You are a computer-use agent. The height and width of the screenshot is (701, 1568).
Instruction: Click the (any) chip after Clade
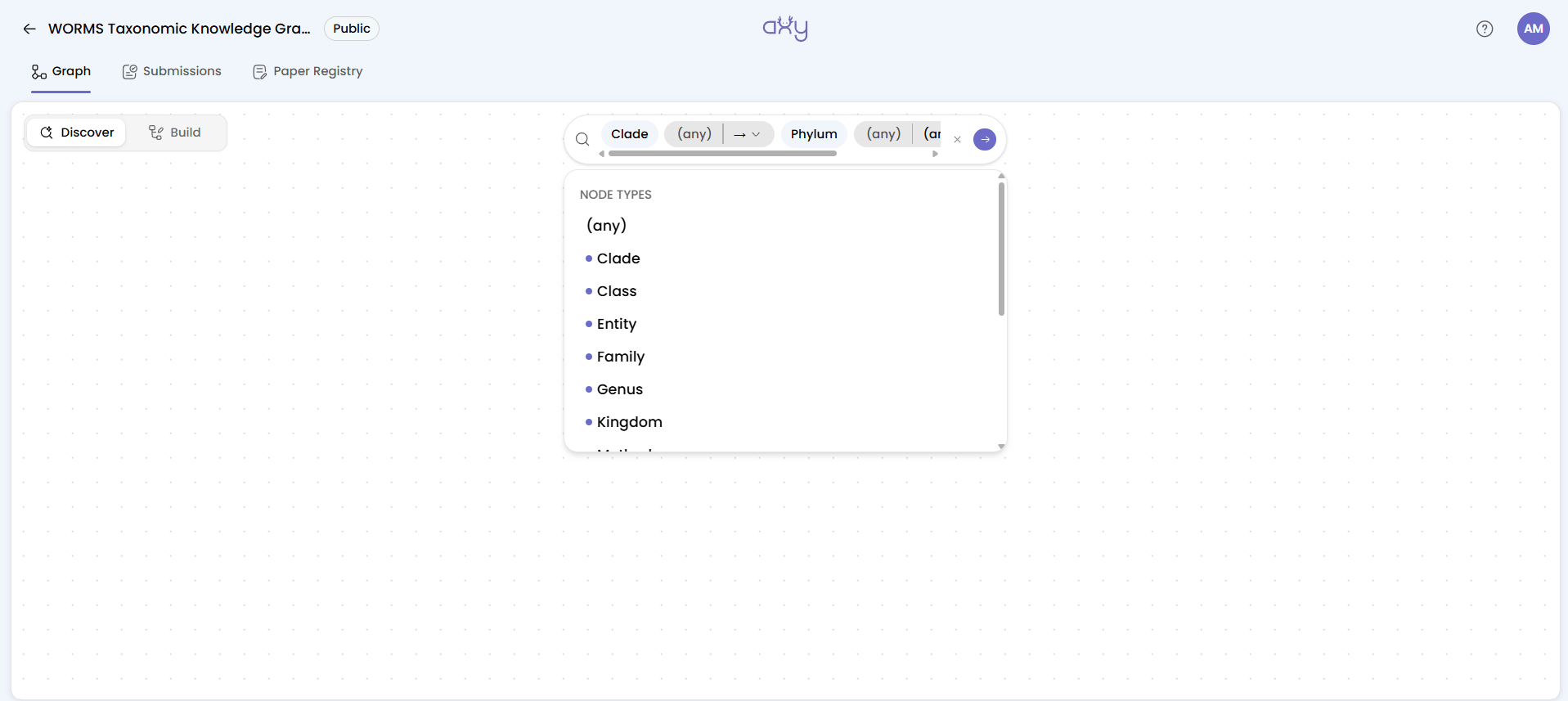coord(694,134)
